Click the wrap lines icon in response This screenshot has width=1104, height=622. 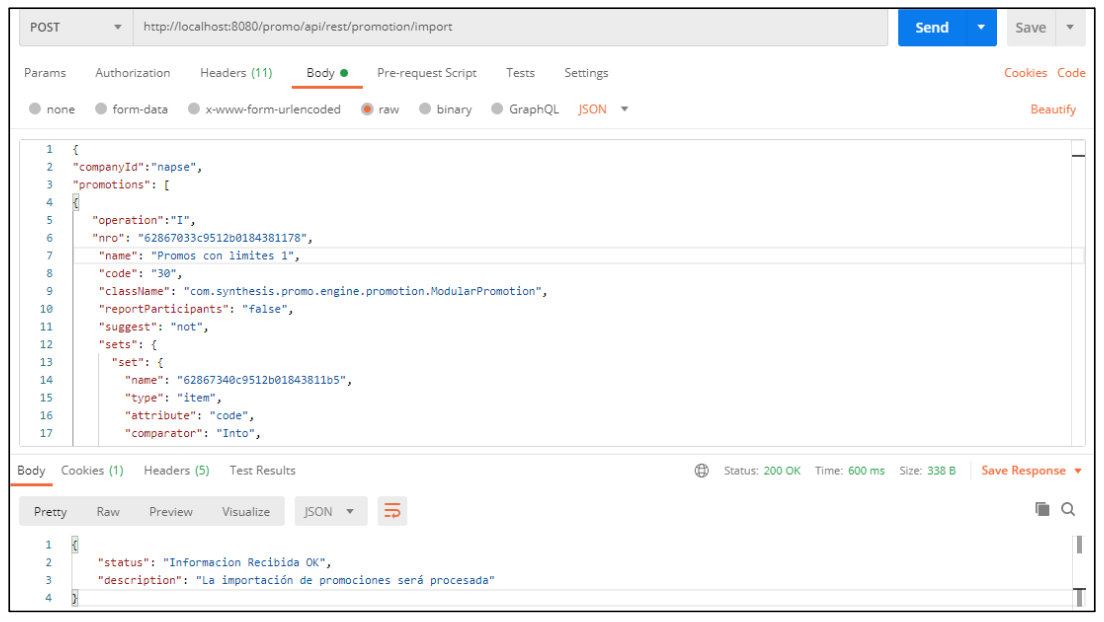click(x=392, y=512)
